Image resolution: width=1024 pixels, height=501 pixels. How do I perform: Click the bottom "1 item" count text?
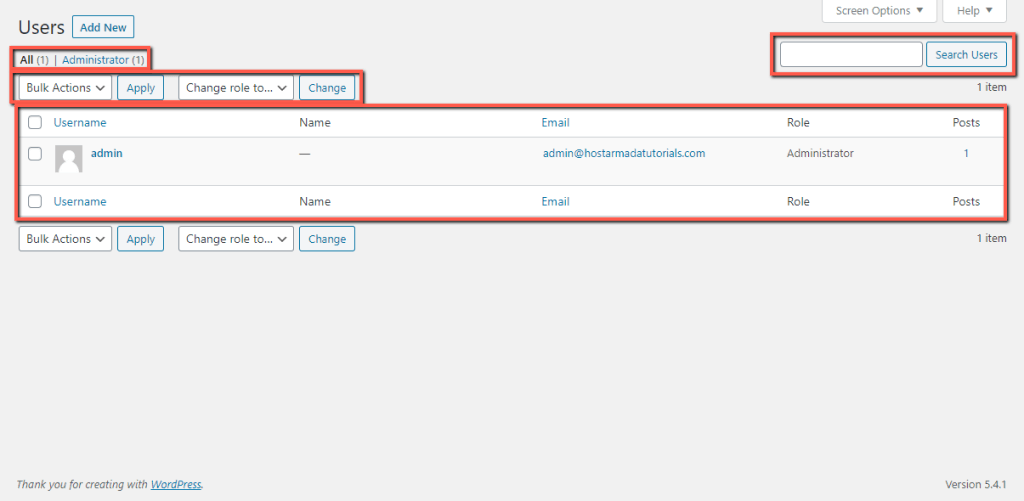coord(991,238)
